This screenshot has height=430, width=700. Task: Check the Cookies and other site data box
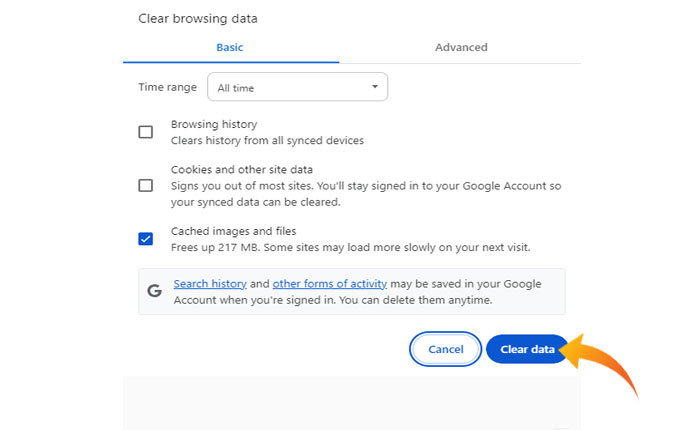(146, 185)
